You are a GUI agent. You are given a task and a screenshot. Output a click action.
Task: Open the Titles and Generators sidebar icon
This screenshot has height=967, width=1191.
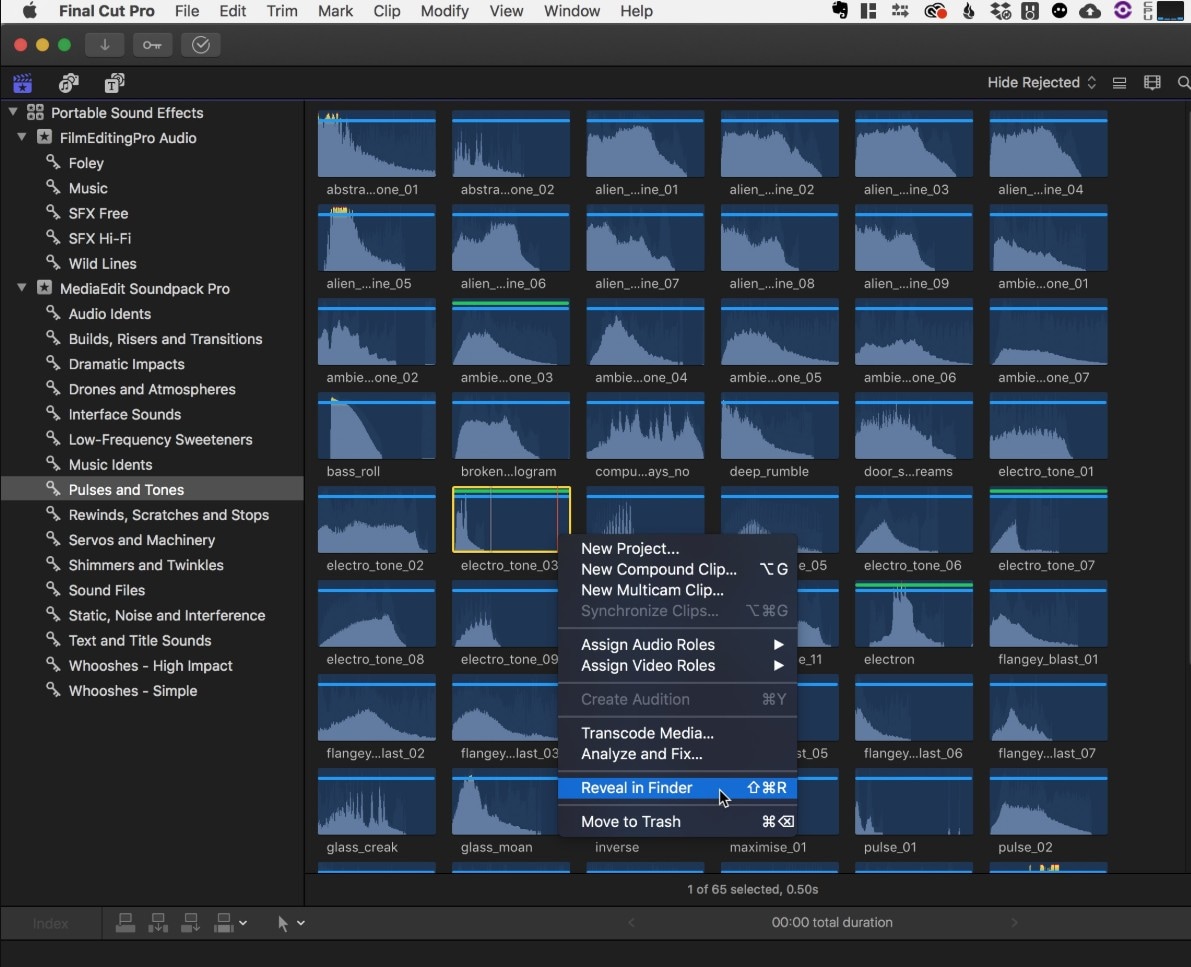pyautogui.click(x=113, y=83)
